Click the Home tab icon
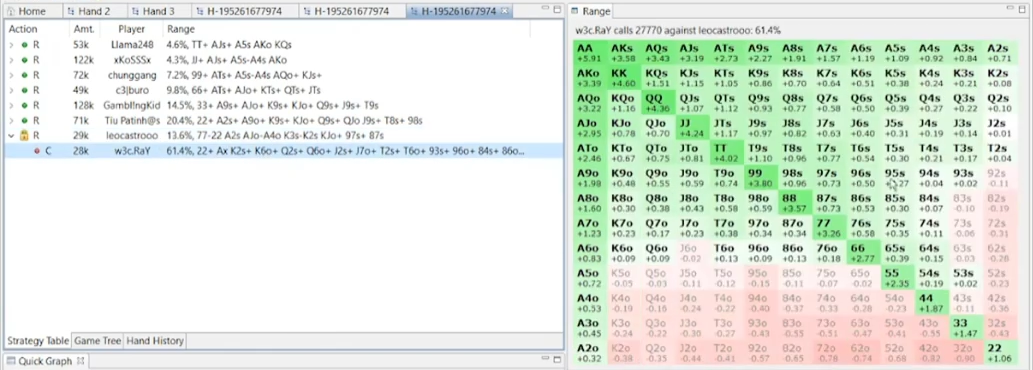 pyautogui.click(x=11, y=11)
